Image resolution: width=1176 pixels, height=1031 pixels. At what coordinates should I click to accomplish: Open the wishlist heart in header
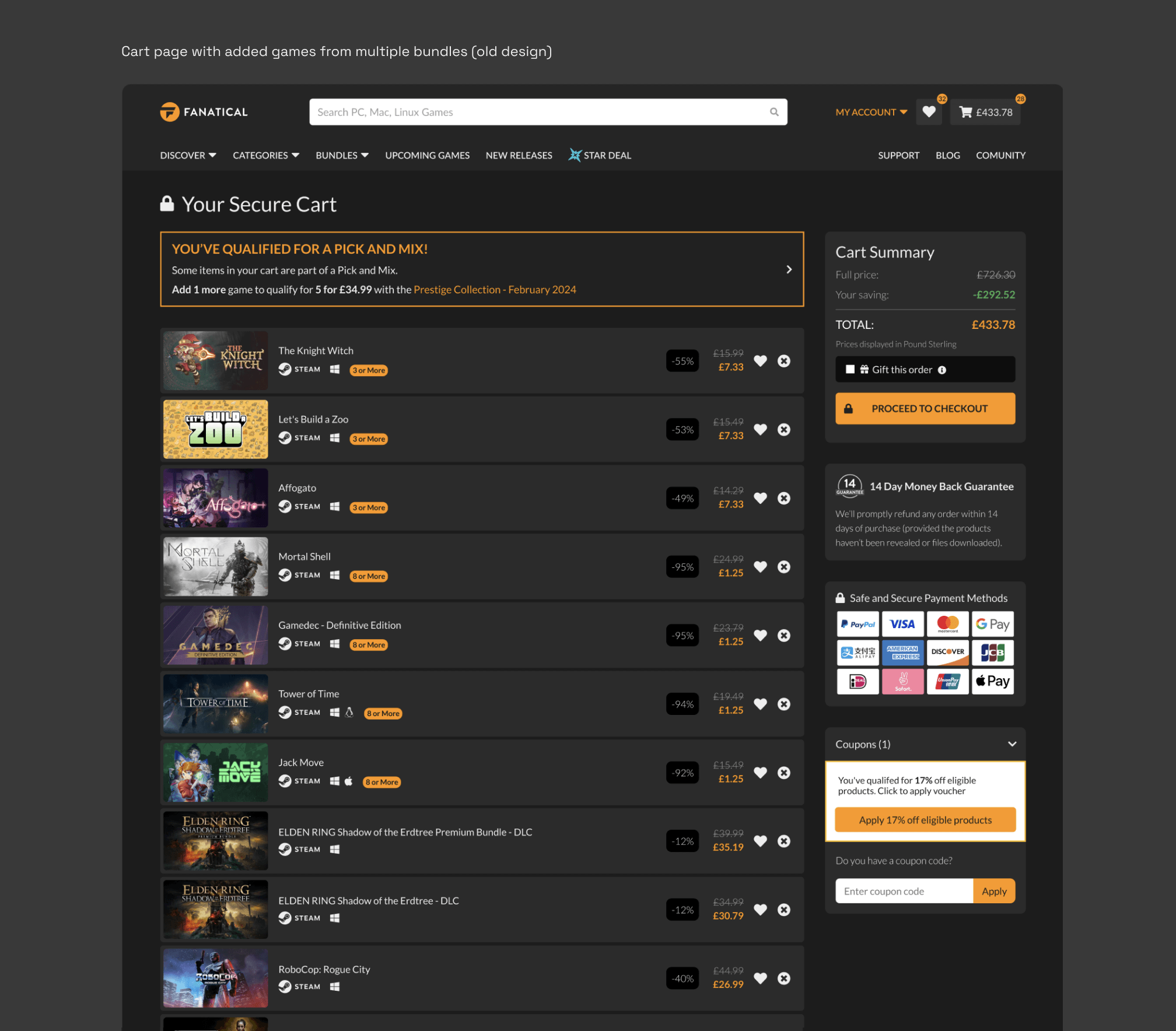929,112
